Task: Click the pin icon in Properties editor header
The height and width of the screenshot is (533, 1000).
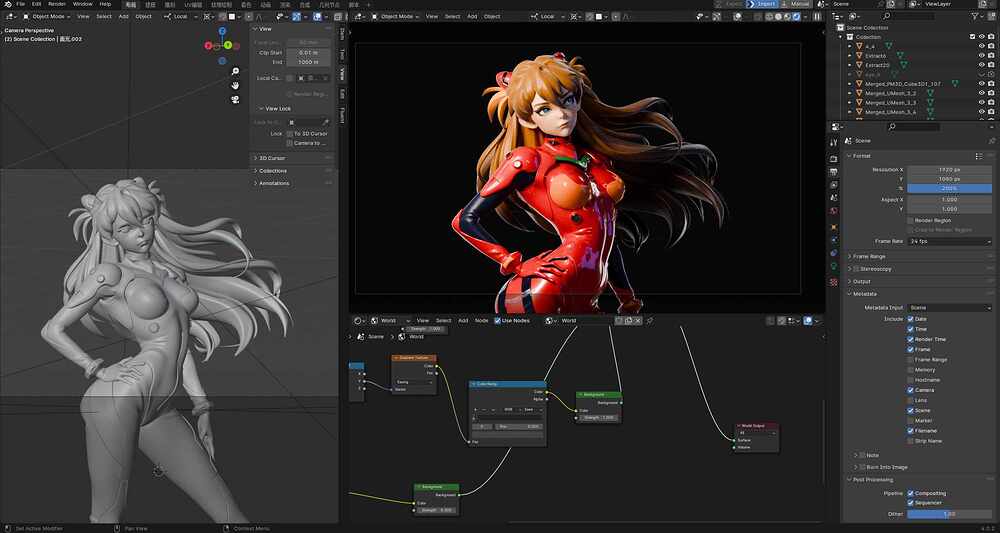Action: click(992, 141)
